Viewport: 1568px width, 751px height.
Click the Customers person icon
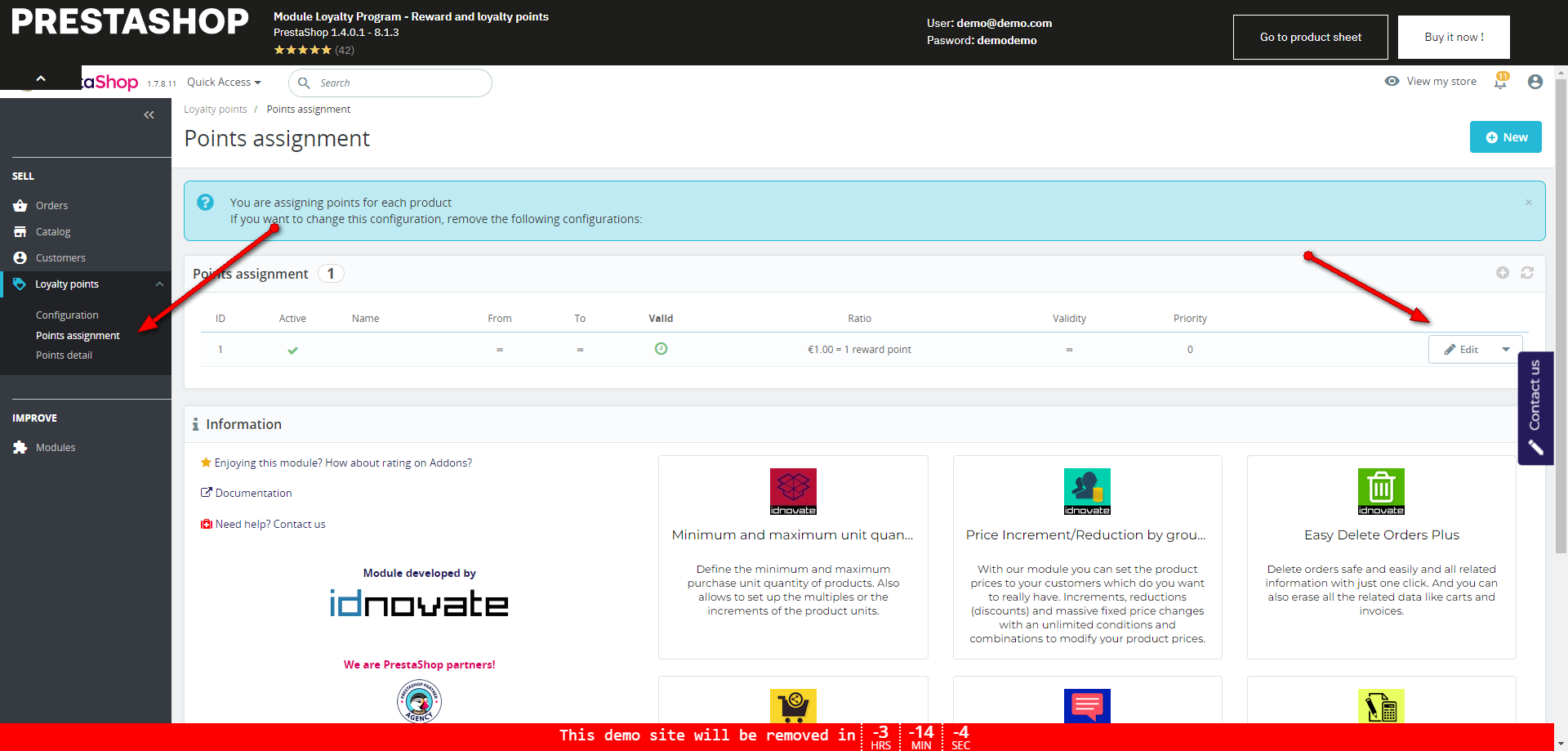click(x=20, y=258)
